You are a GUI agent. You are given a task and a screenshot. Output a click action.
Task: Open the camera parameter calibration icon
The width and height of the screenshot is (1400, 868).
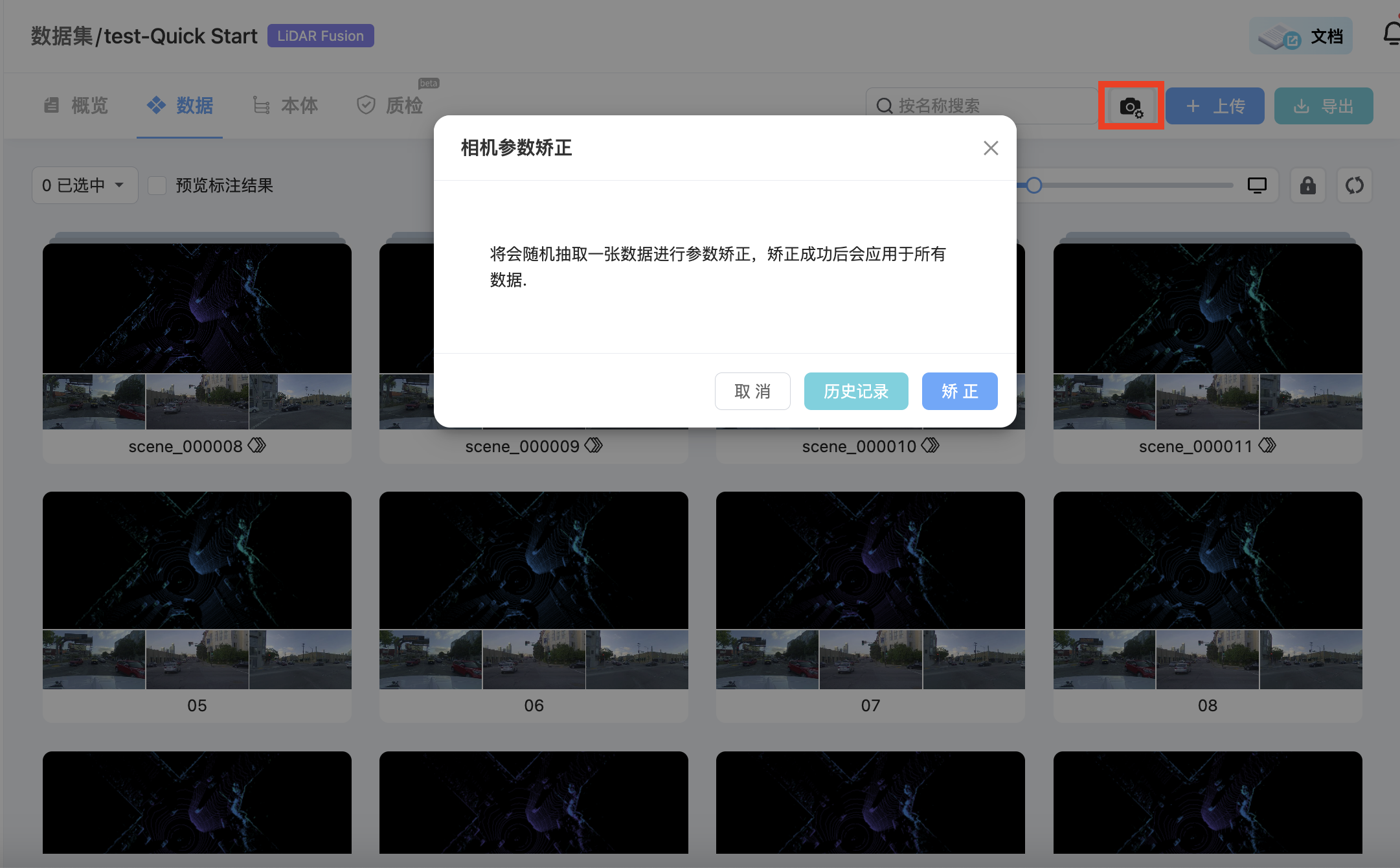coord(1131,106)
